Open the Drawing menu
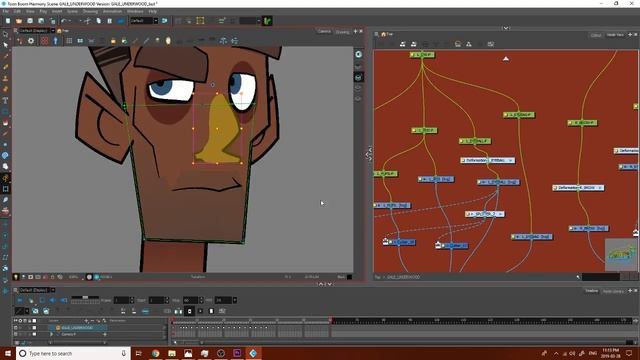 tap(90, 11)
